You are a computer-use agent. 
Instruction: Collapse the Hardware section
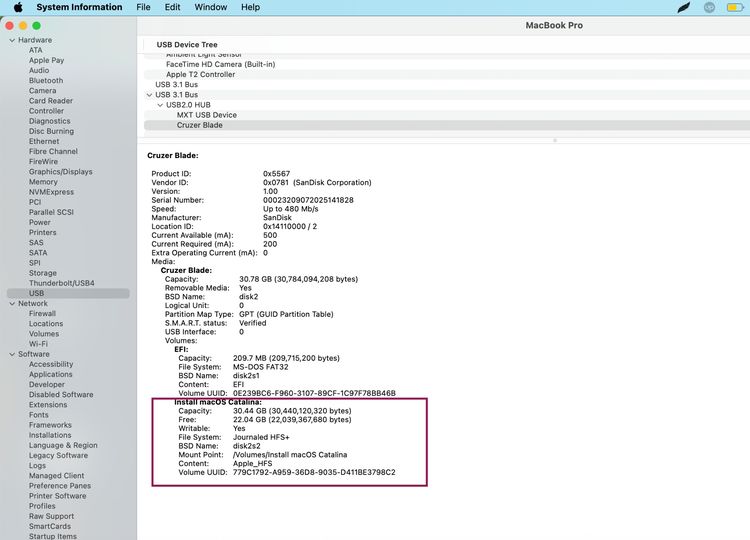[12, 40]
